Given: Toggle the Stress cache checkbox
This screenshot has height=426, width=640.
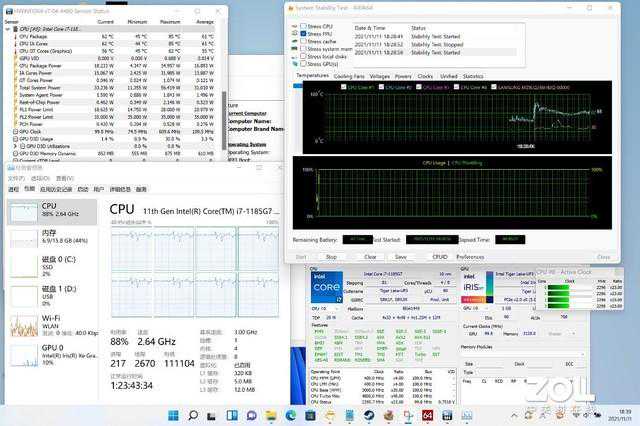Looking at the screenshot, I should pyautogui.click(x=303, y=40).
